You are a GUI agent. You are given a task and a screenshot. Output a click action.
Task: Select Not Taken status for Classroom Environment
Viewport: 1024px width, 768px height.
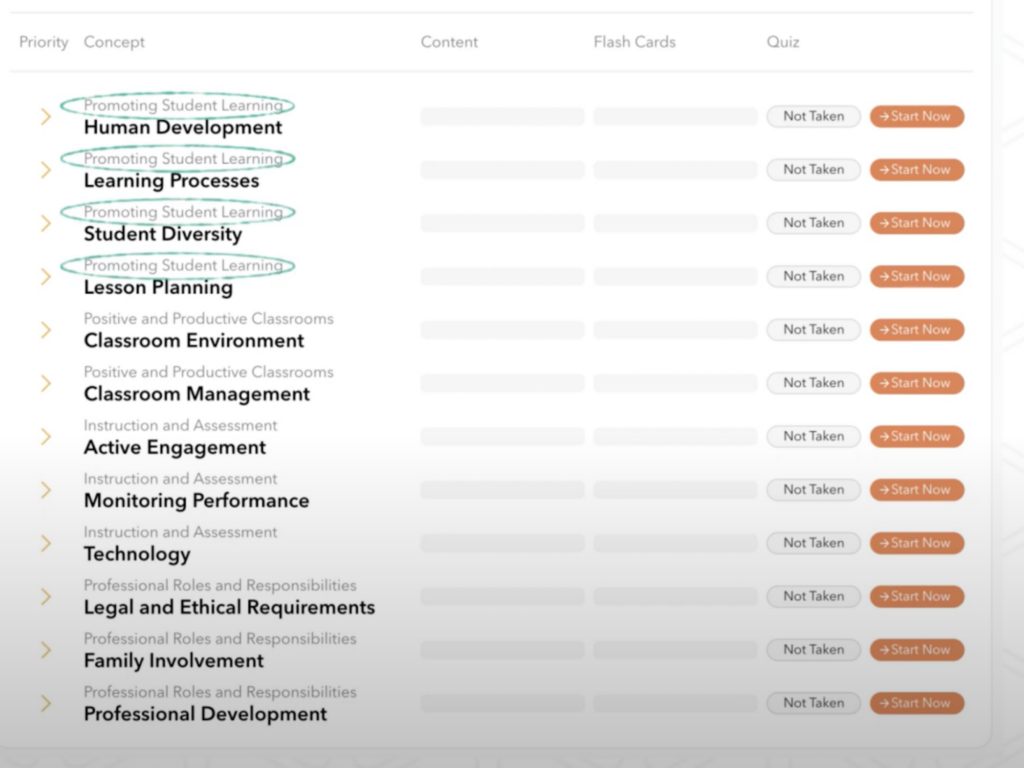click(x=813, y=330)
